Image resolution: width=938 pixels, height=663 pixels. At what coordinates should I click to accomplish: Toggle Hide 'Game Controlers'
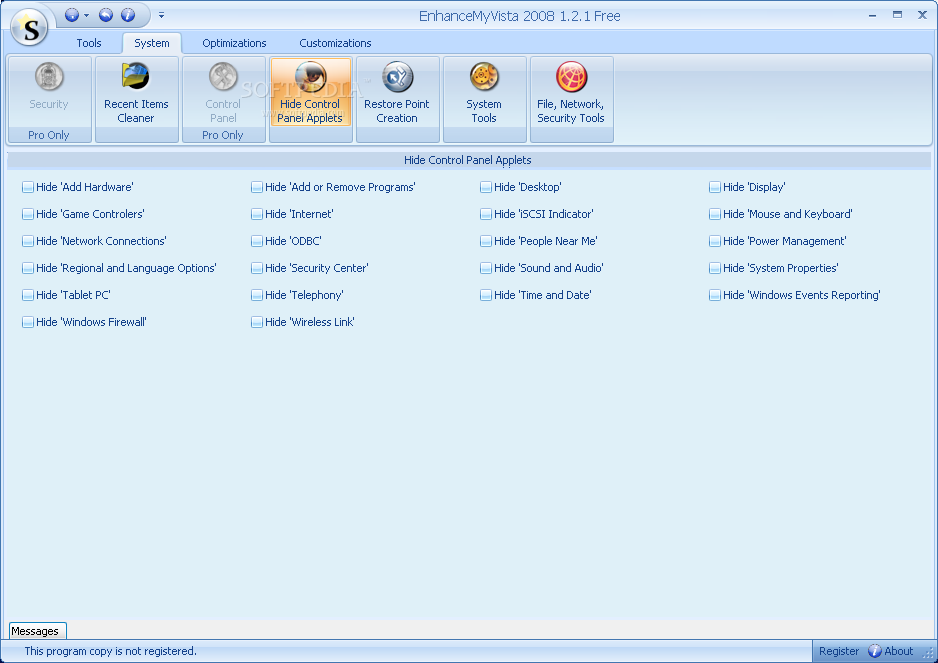[x=28, y=214]
